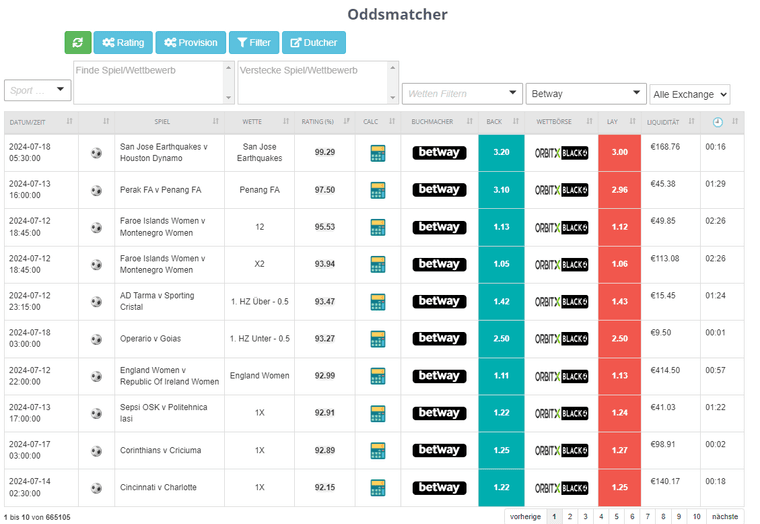This screenshot has width=760, height=524.
Task: Go to the nächste page
Action: point(725,517)
